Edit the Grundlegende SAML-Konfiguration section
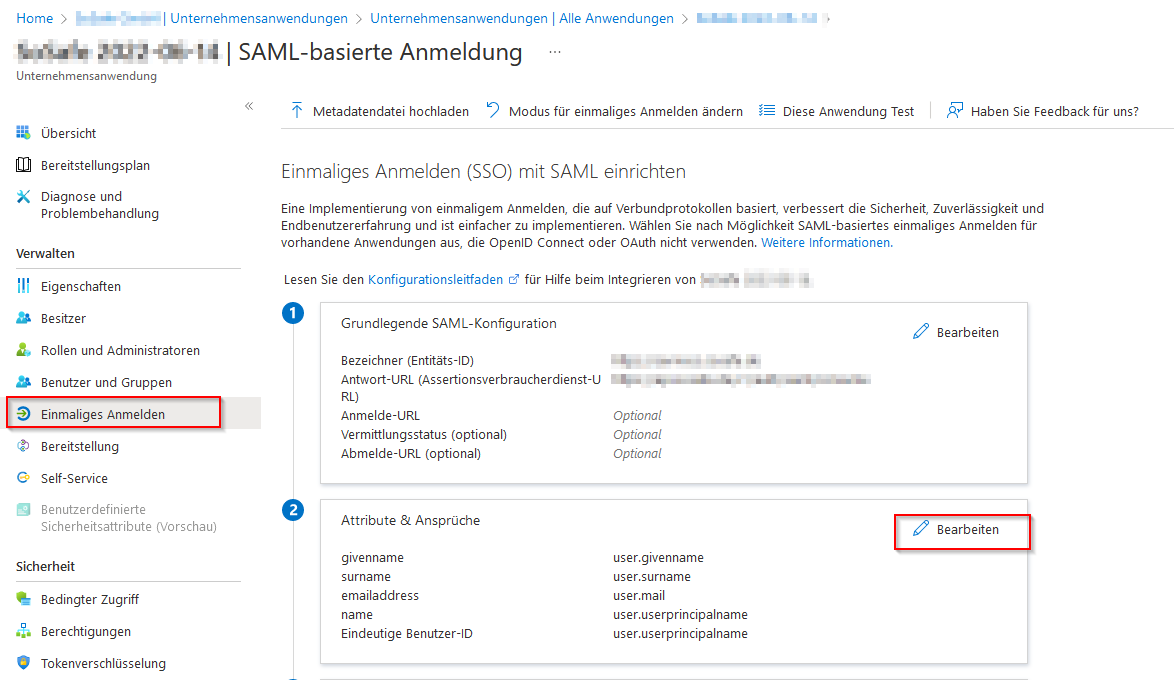 point(956,332)
